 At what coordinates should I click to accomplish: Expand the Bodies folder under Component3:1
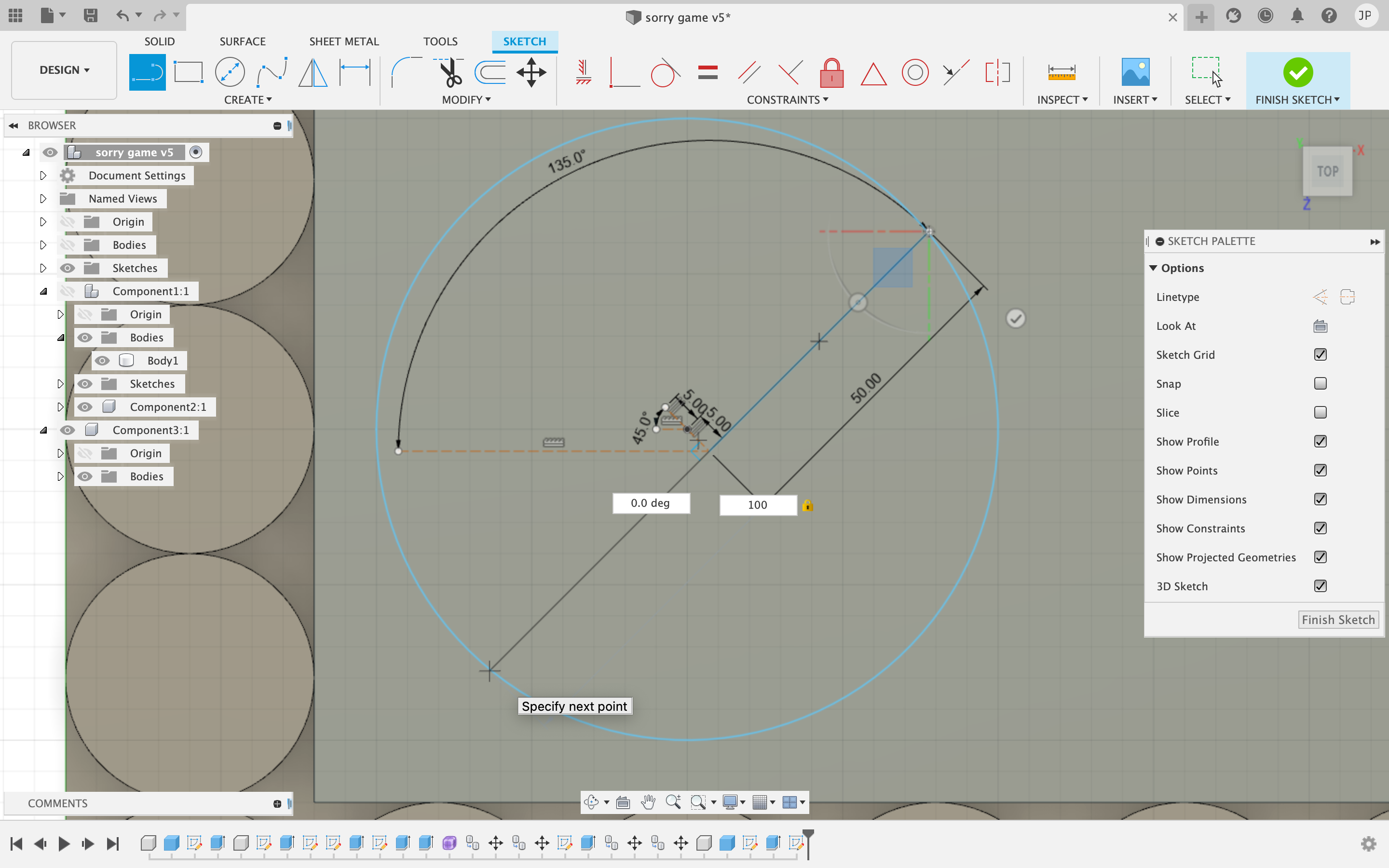59,476
